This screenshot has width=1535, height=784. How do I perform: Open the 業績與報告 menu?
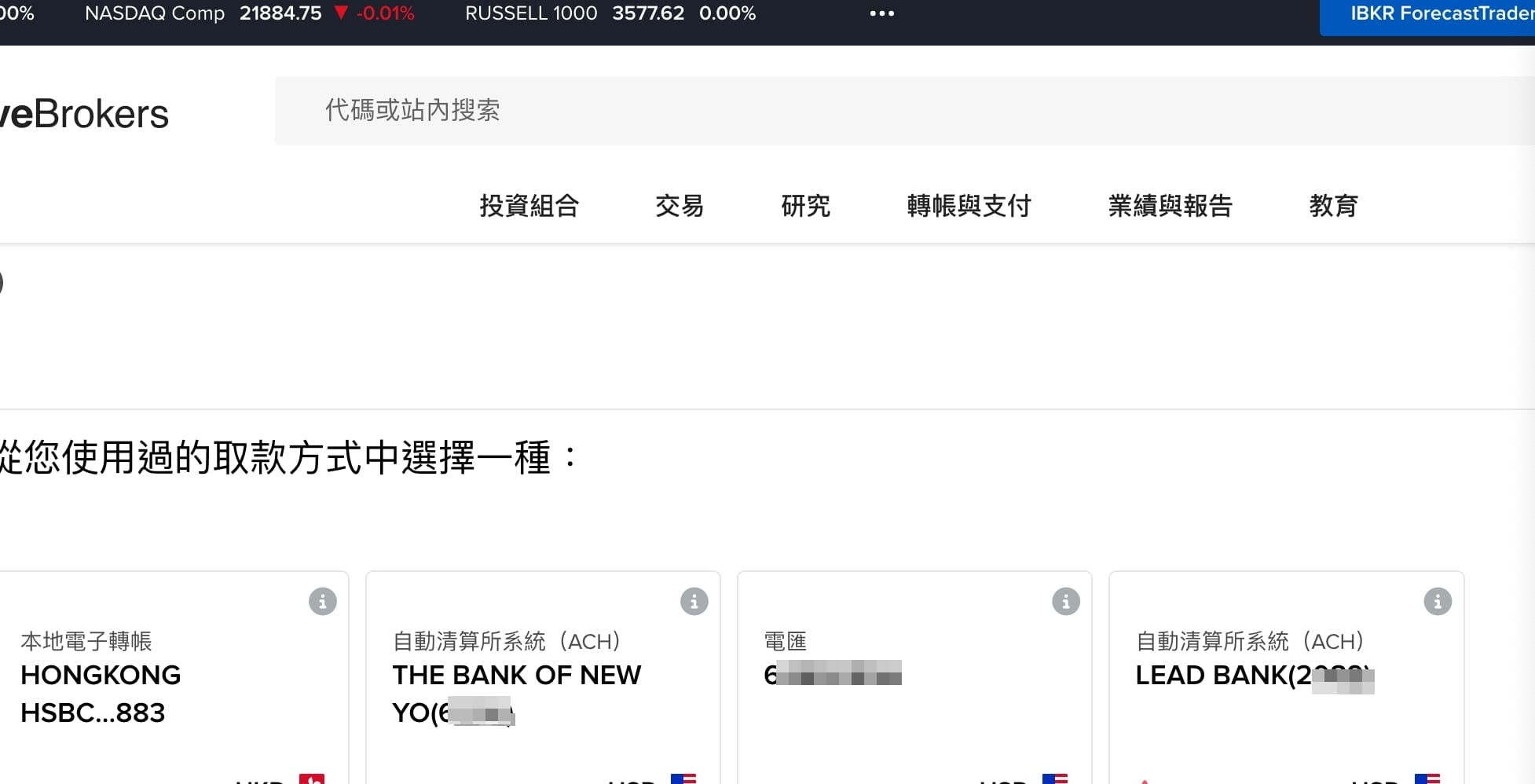point(1170,206)
